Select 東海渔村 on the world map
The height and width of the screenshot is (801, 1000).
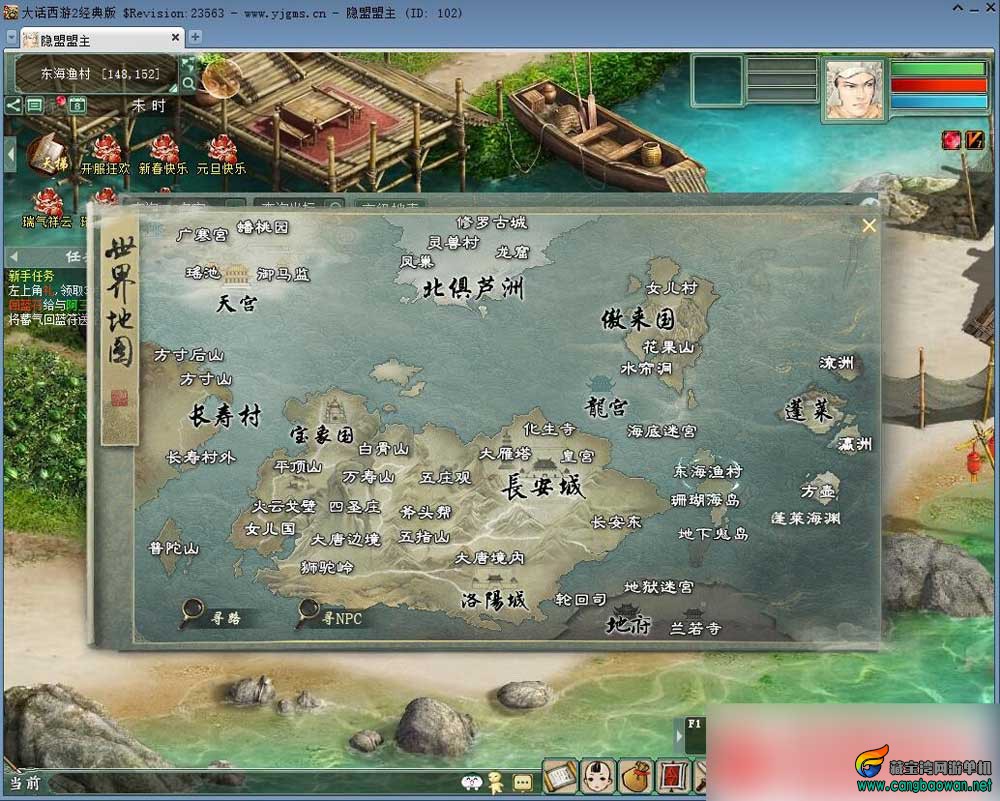click(x=708, y=471)
